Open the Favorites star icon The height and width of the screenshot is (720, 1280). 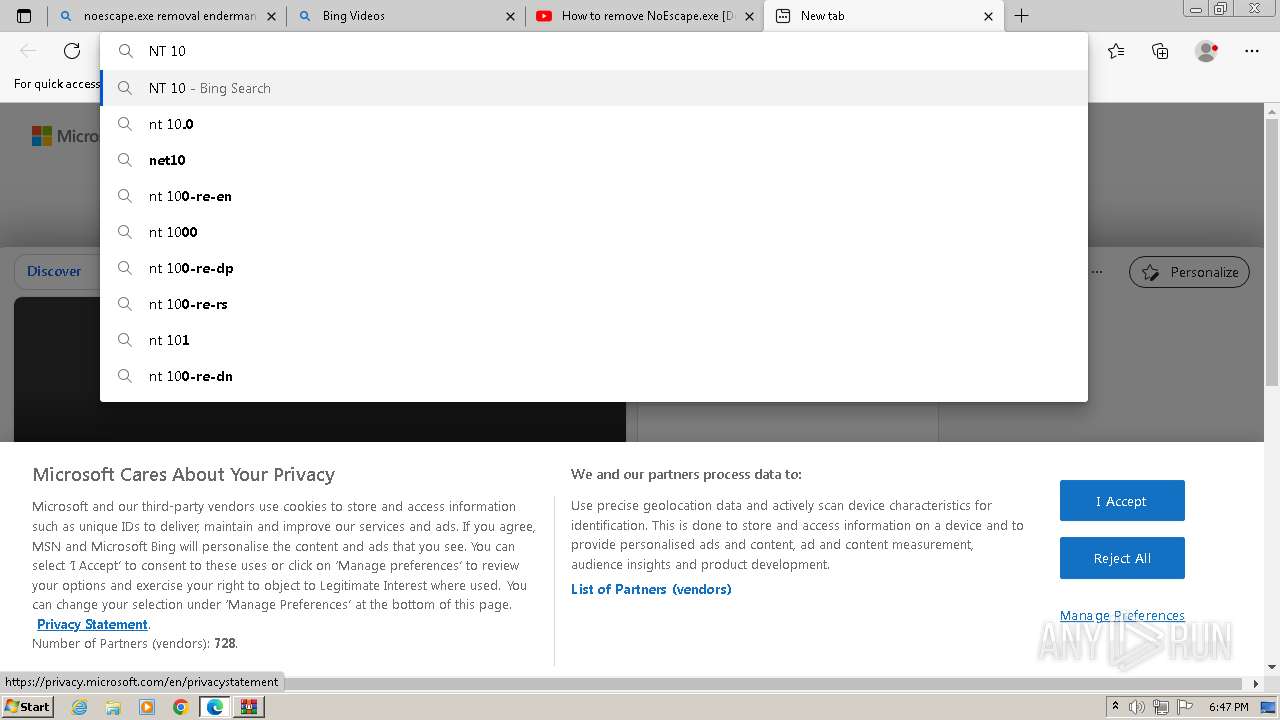point(1116,51)
